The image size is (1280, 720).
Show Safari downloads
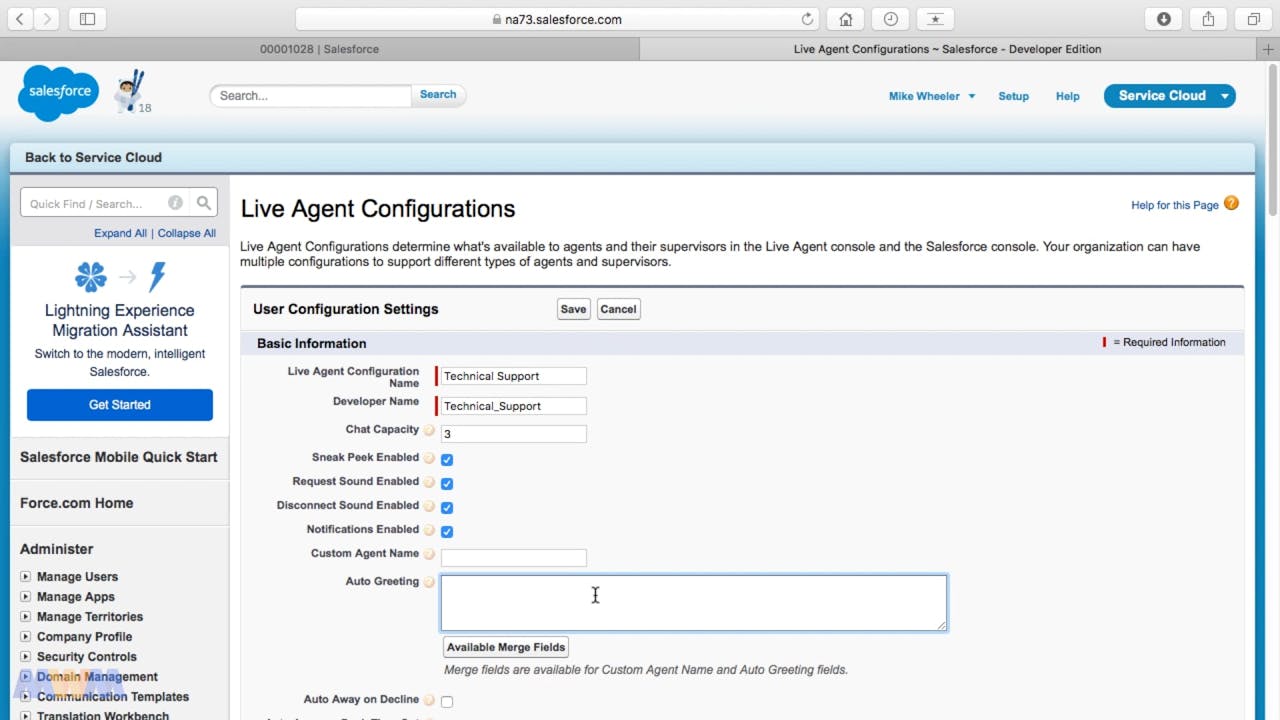[x=1164, y=19]
